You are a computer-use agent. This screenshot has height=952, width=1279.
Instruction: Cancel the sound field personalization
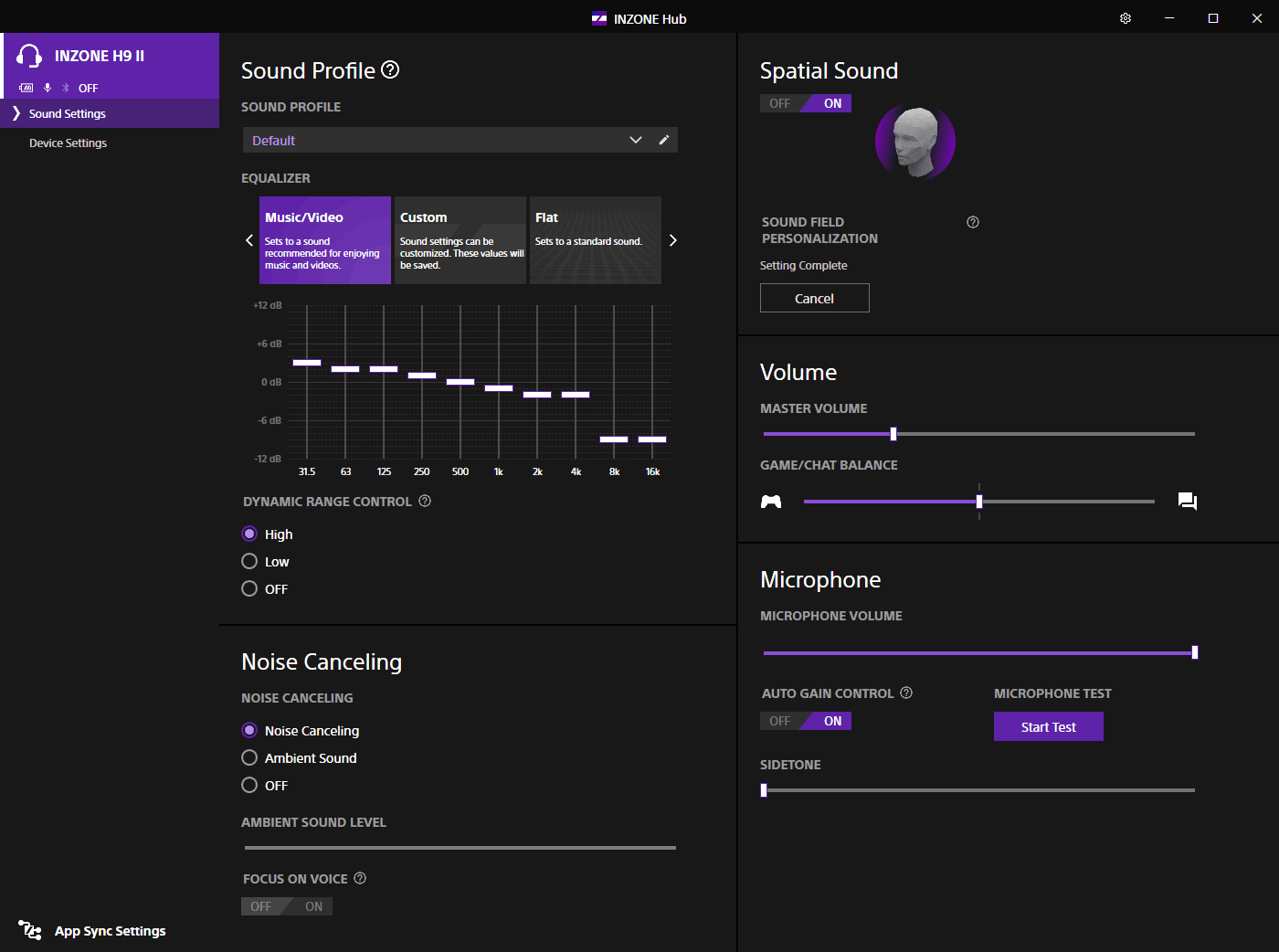coord(814,298)
